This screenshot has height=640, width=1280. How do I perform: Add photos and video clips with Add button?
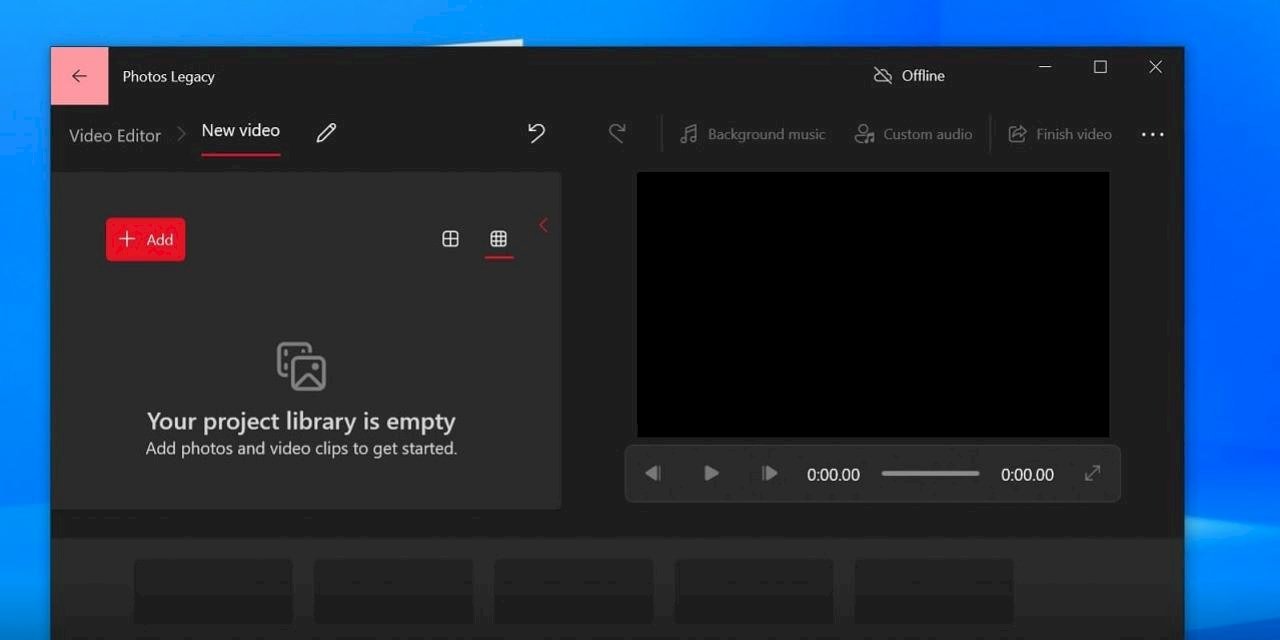(145, 239)
